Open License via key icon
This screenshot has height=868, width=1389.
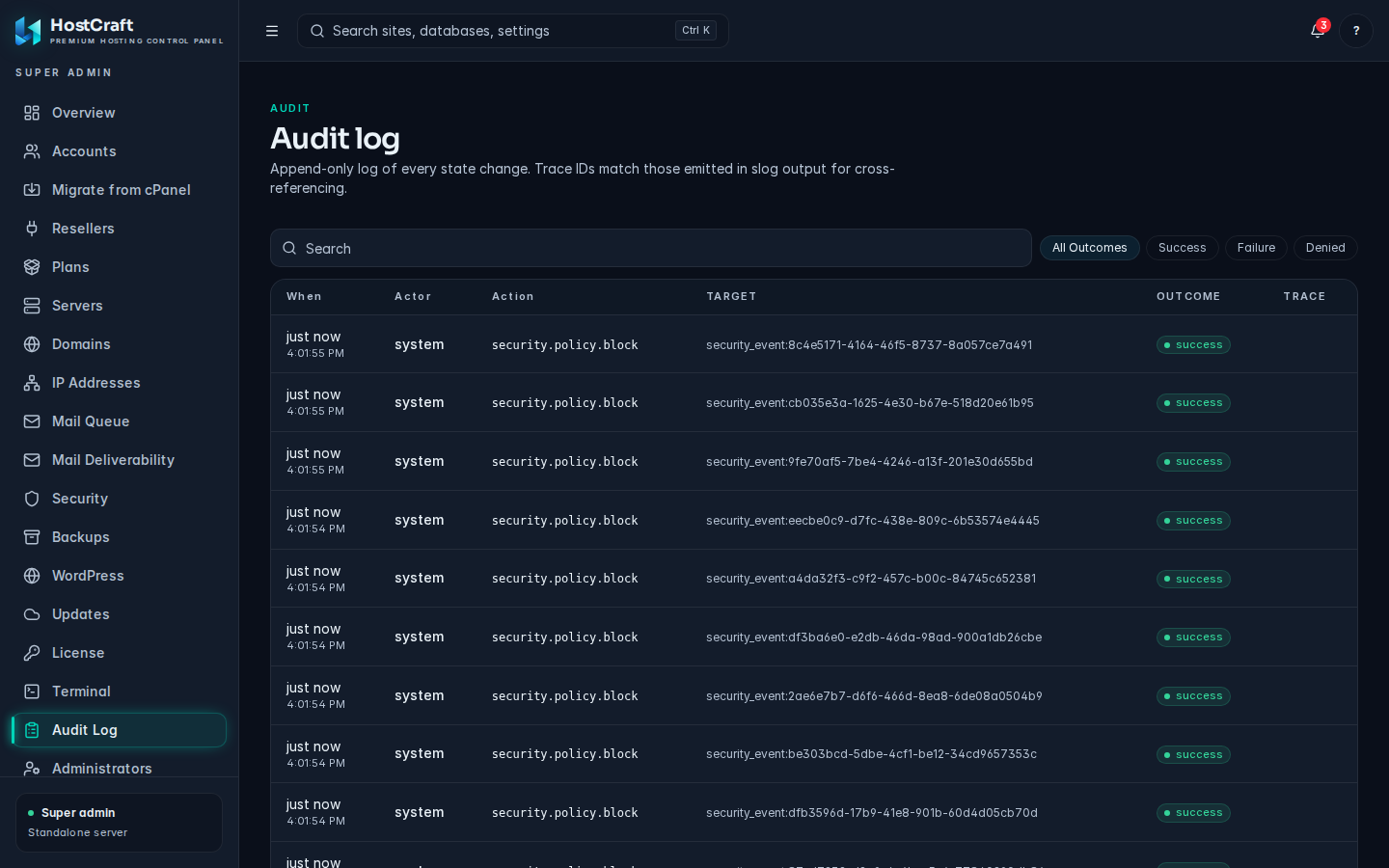coord(32,653)
